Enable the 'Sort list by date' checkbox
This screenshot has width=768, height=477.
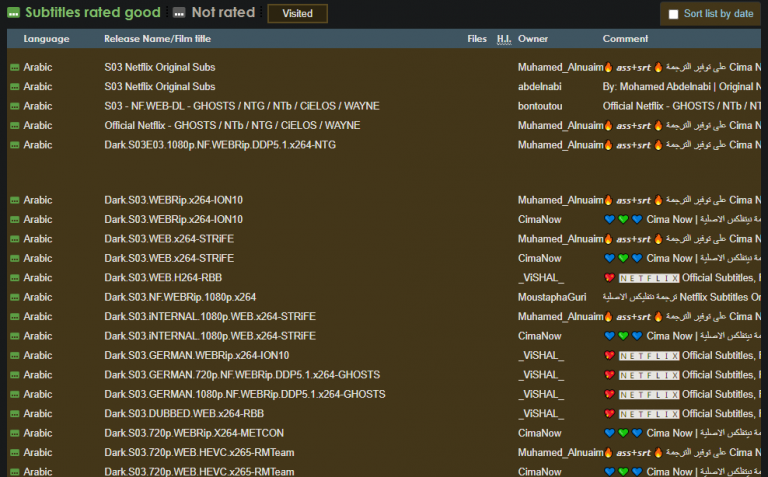[673, 14]
